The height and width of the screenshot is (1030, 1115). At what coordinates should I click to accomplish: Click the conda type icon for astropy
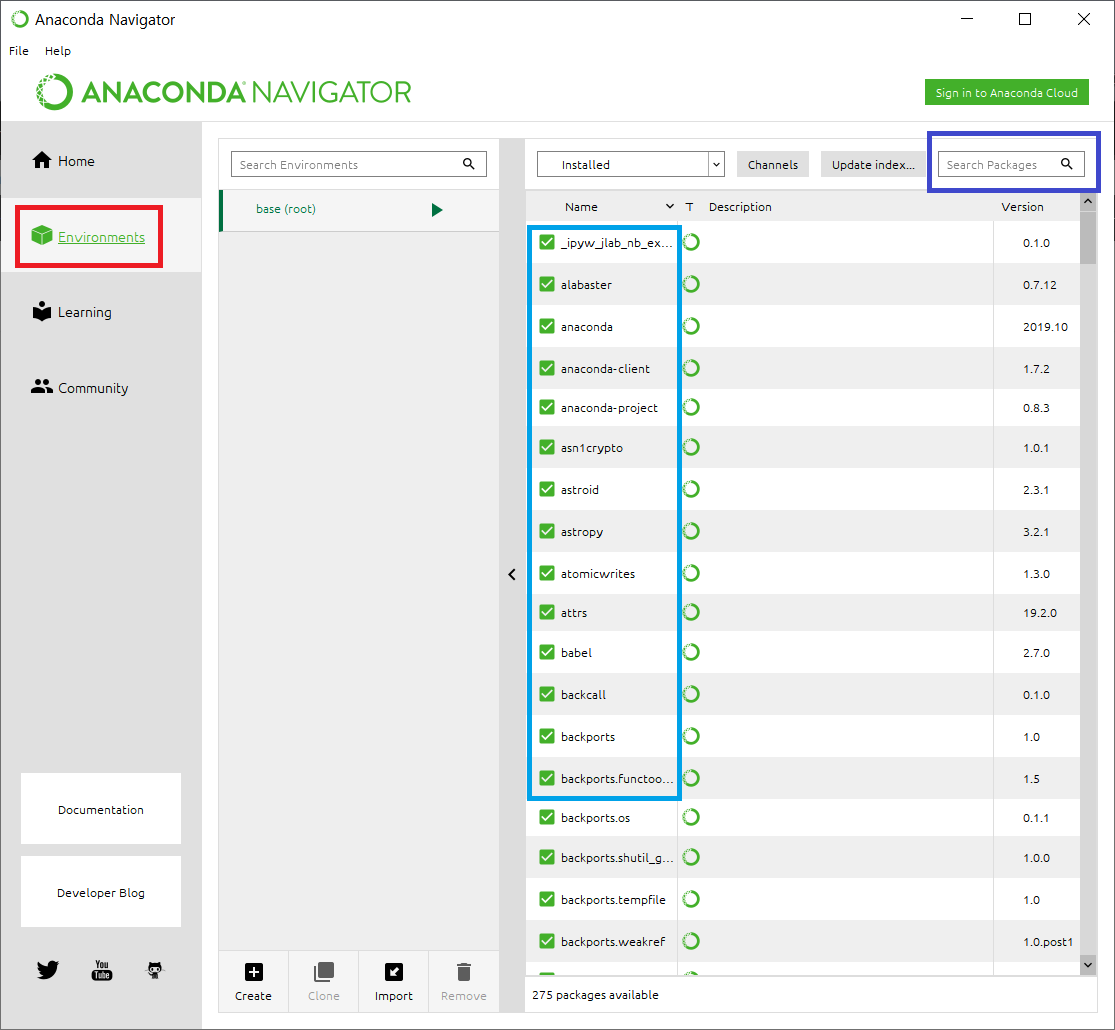691,531
